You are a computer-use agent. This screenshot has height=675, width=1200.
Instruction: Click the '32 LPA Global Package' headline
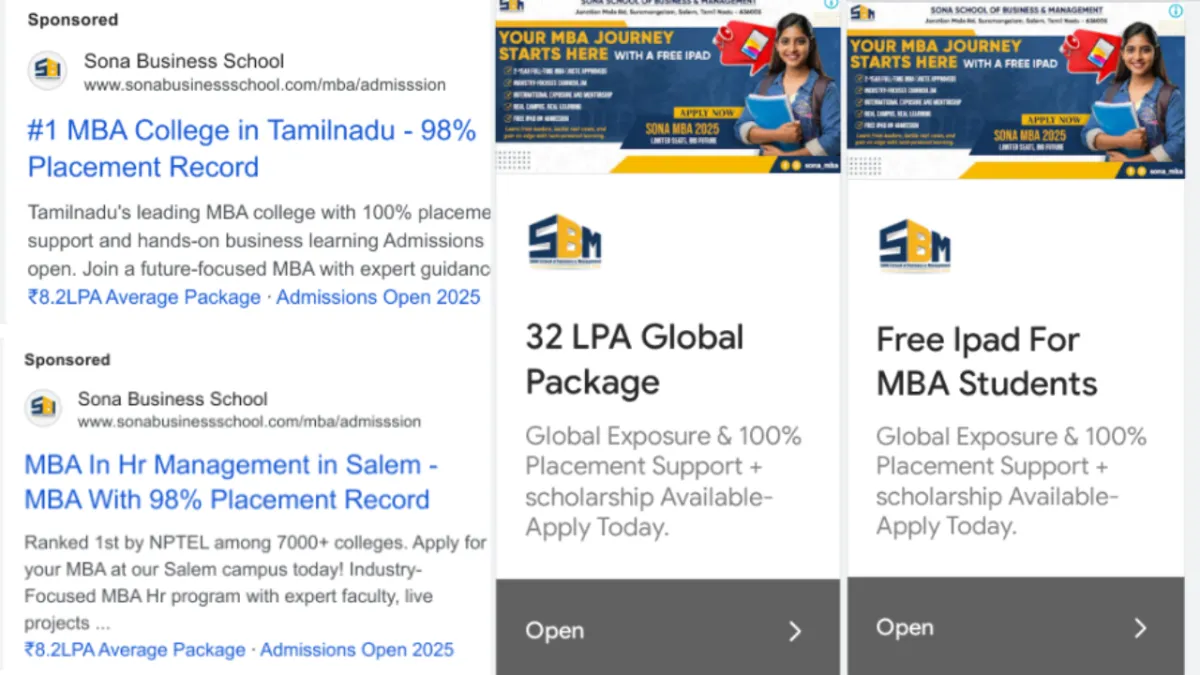[635, 359]
